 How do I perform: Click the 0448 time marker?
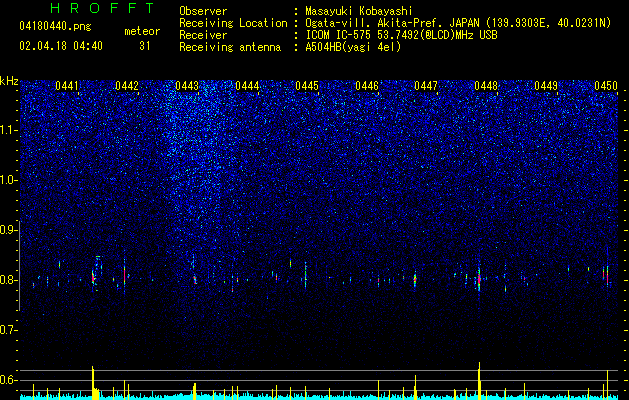pyautogui.click(x=486, y=86)
